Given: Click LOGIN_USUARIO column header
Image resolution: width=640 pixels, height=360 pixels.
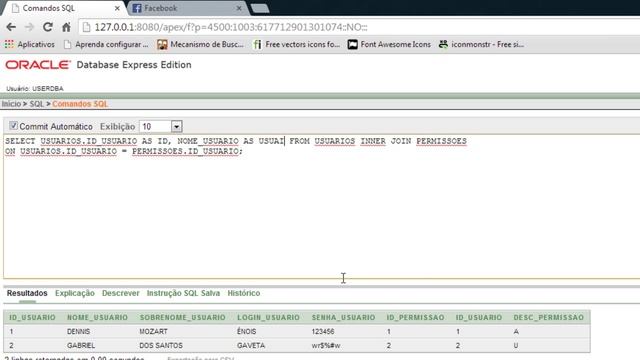Looking at the screenshot, I should click(x=269, y=317).
